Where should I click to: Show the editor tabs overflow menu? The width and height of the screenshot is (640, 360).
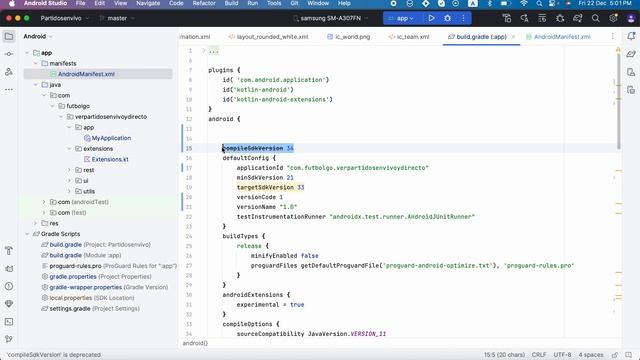pos(612,37)
